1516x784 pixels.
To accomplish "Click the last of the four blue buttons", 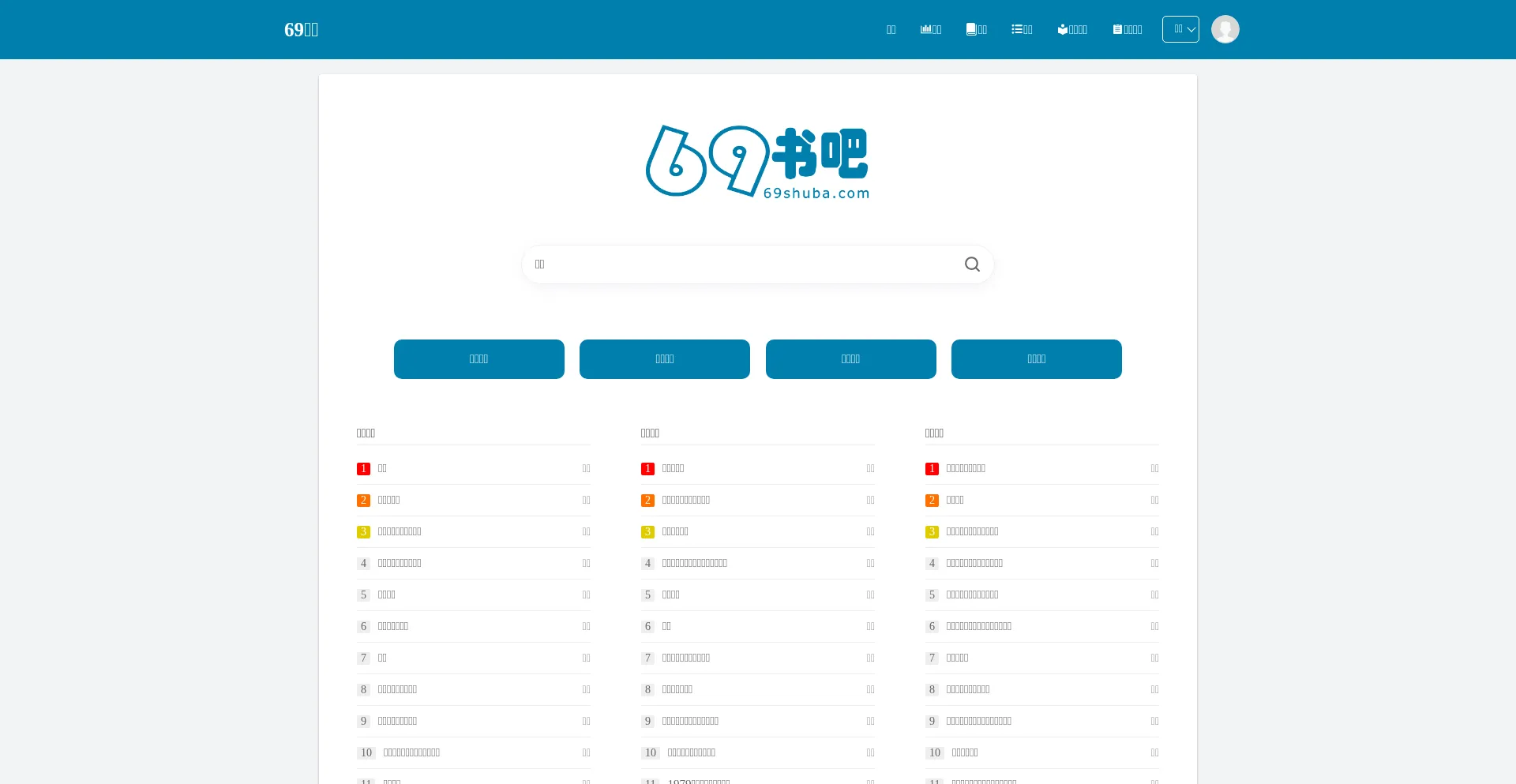I will click(x=1037, y=359).
